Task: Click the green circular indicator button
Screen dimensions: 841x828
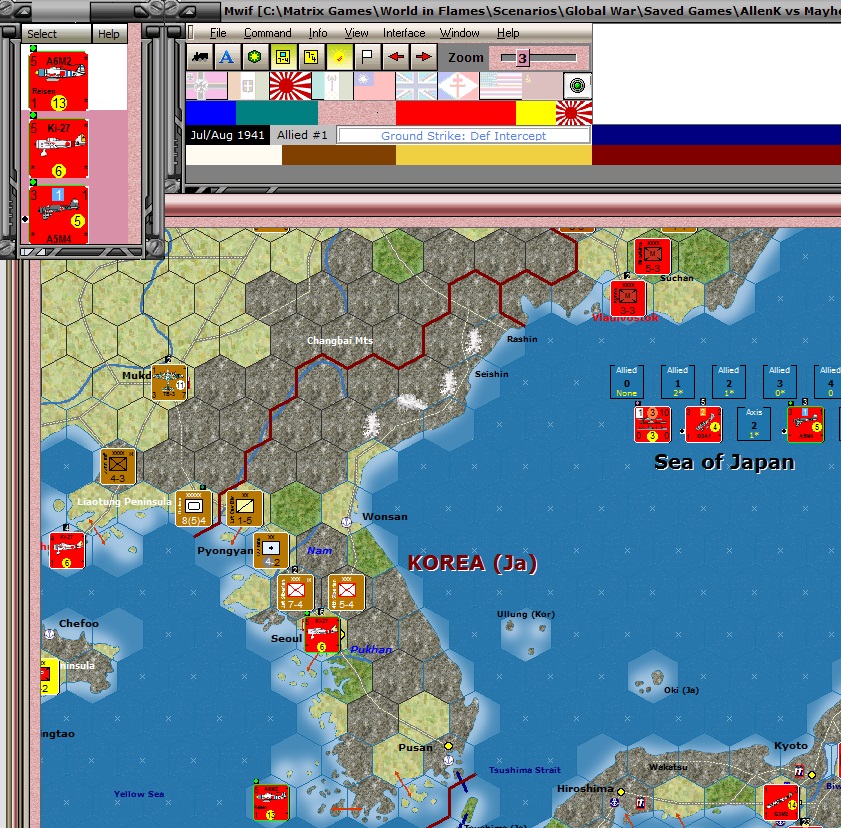Action: click(x=578, y=86)
